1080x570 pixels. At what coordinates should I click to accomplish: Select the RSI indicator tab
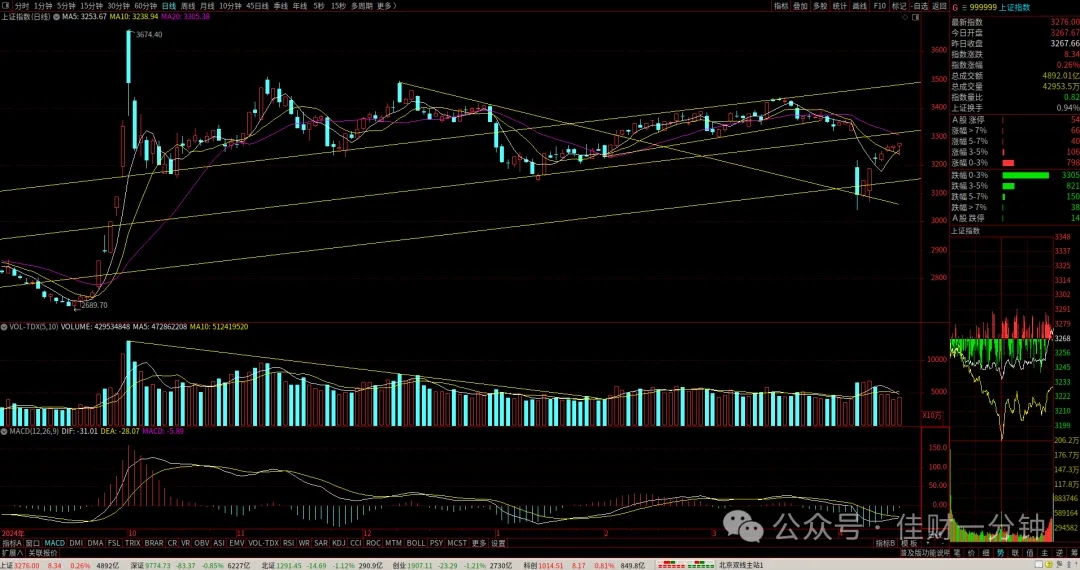pos(289,543)
